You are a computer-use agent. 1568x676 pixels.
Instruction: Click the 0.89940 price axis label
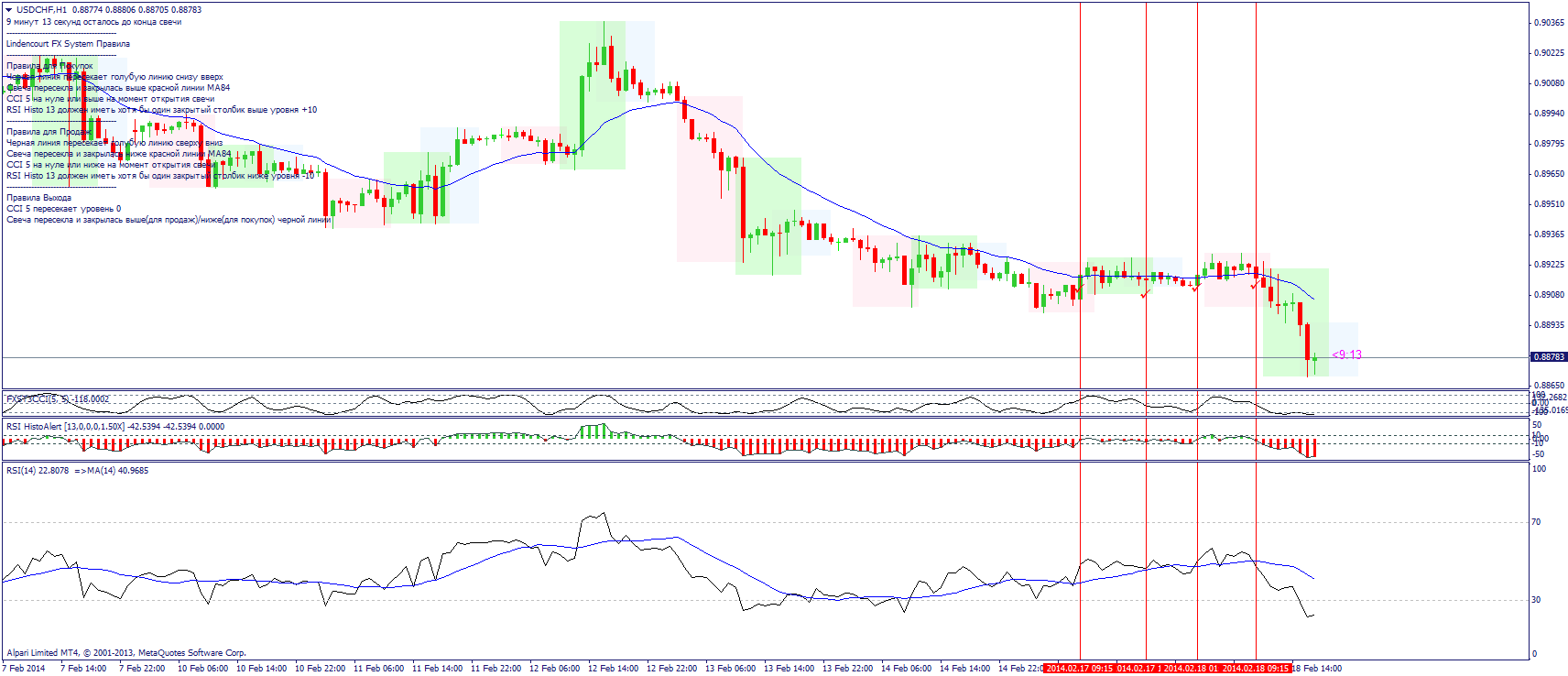point(1549,114)
